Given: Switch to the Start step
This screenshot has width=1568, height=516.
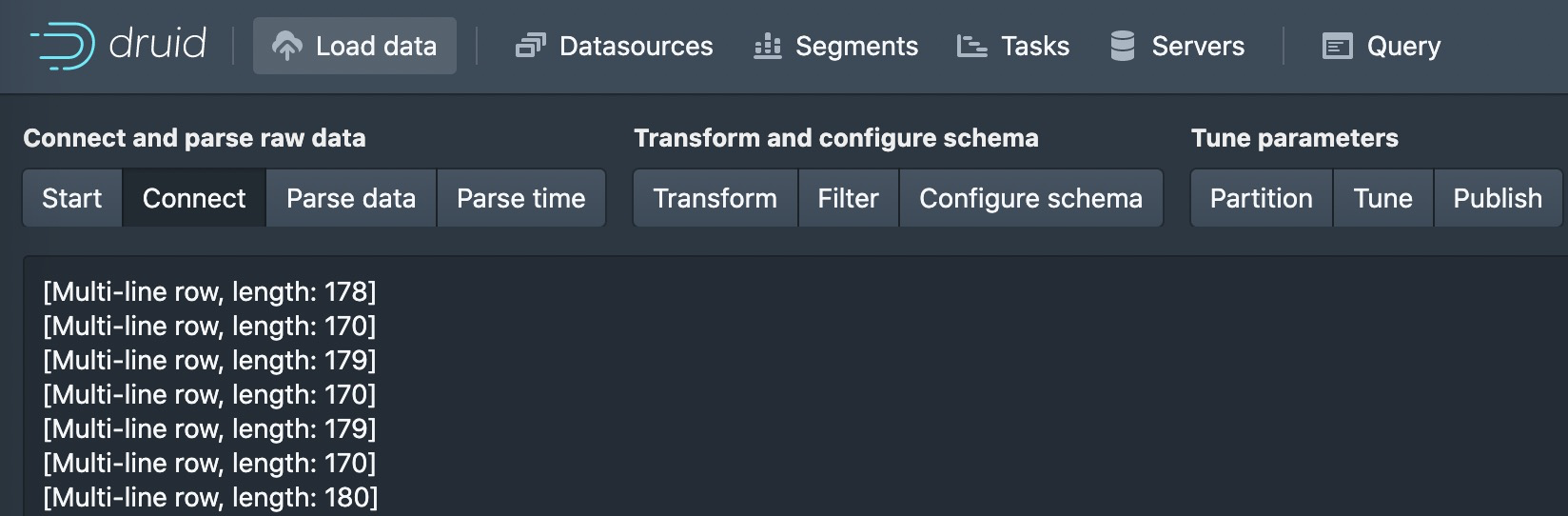Looking at the screenshot, I should tap(72, 198).
